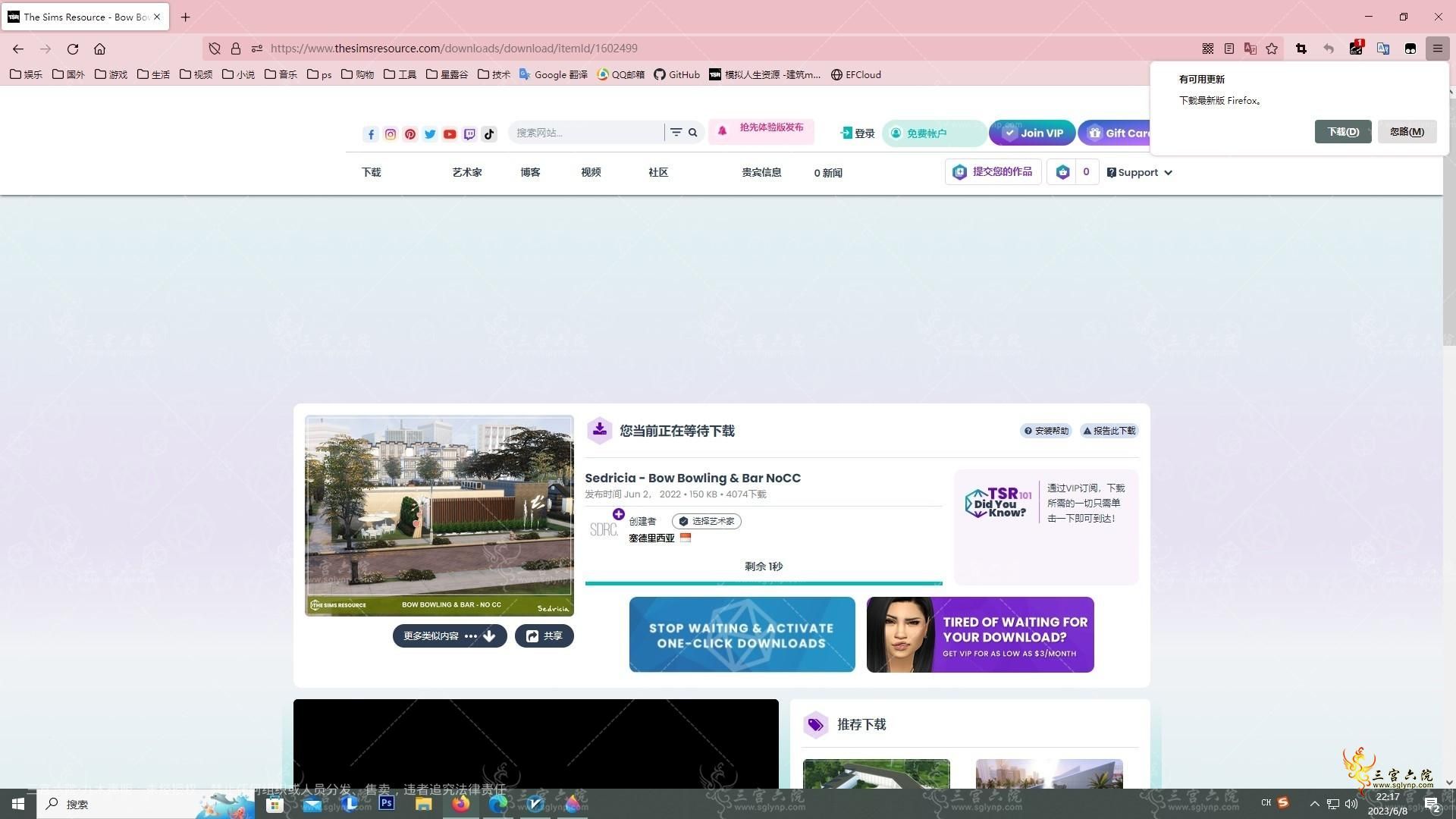1456x819 pixels.
Task: Open the GitHub bookmark
Action: 677,74
